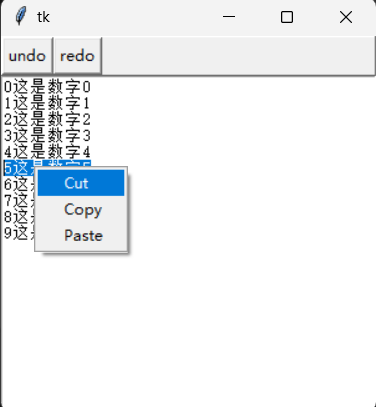Click text line "0这是数字0"
This screenshot has height=407, width=376.
[47, 87]
